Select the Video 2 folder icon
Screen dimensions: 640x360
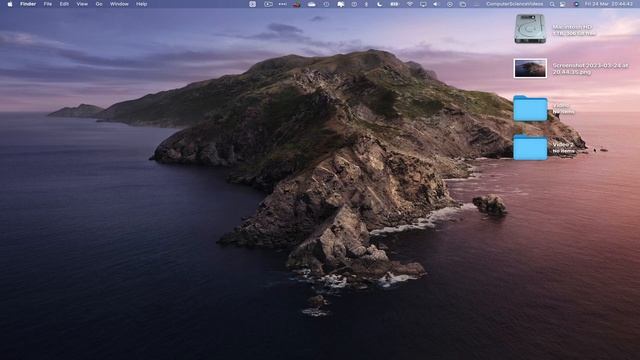click(530, 147)
